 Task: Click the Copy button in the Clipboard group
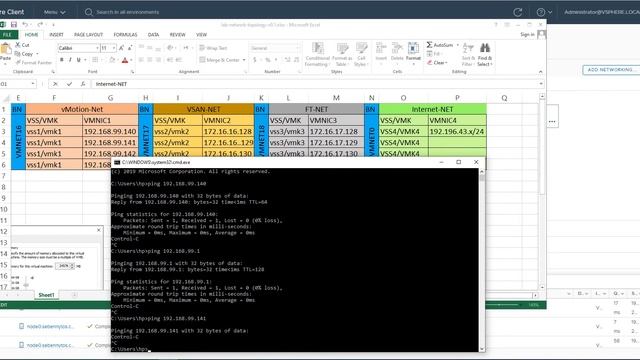tap(24, 54)
